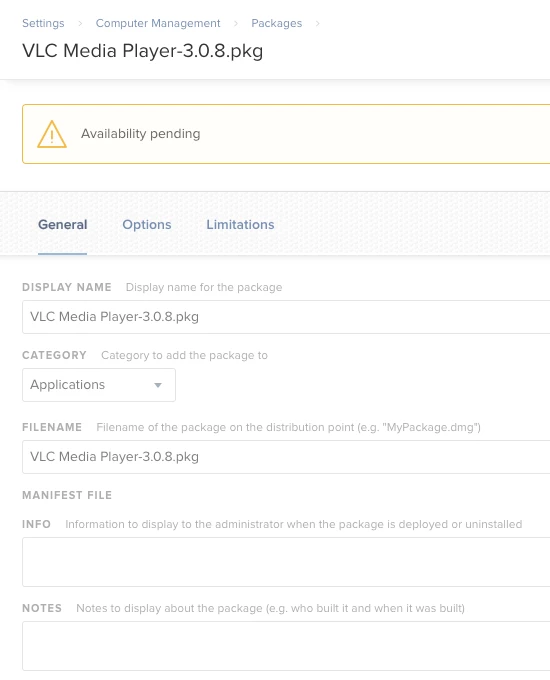The height and width of the screenshot is (680, 550).
Task: Focus the Display Name input field
Action: point(286,317)
